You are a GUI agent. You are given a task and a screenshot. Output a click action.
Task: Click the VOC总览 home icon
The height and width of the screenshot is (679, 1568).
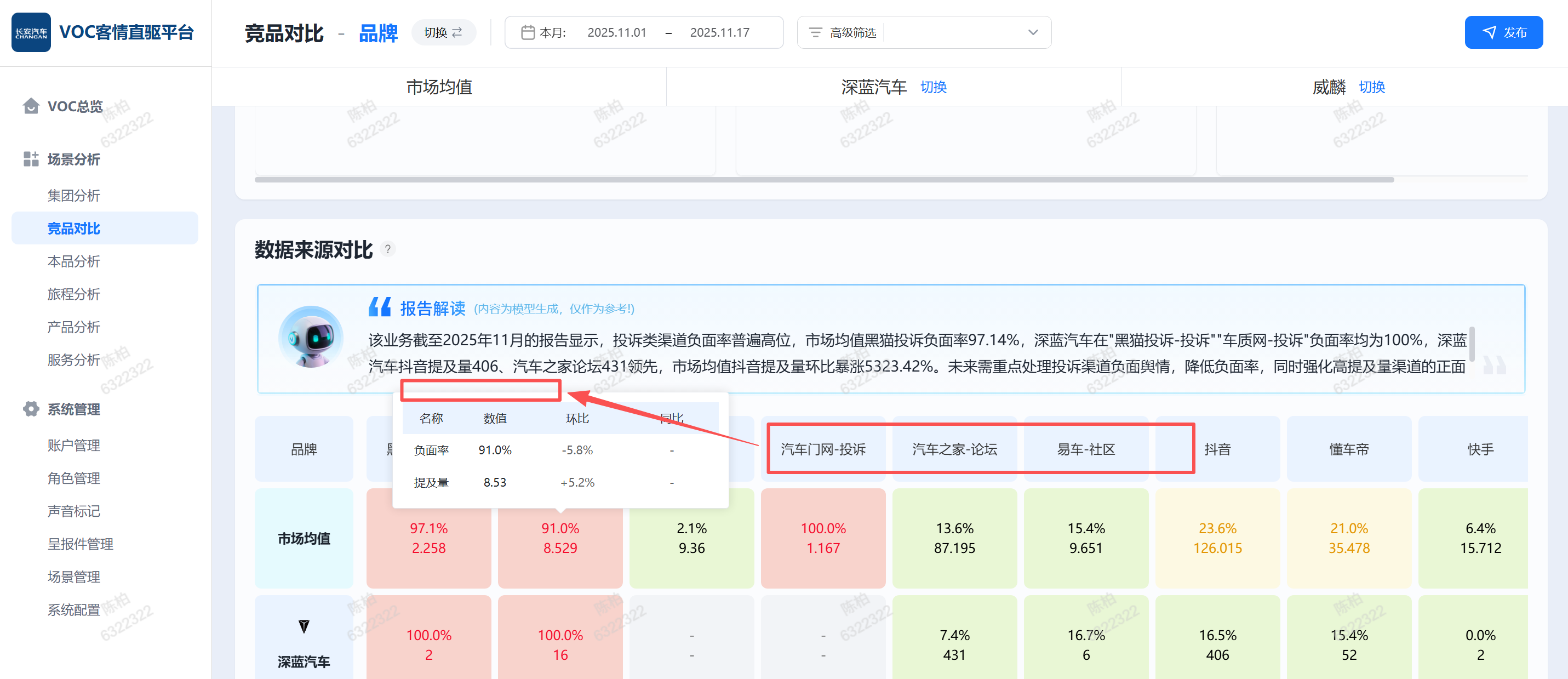pos(31,106)
